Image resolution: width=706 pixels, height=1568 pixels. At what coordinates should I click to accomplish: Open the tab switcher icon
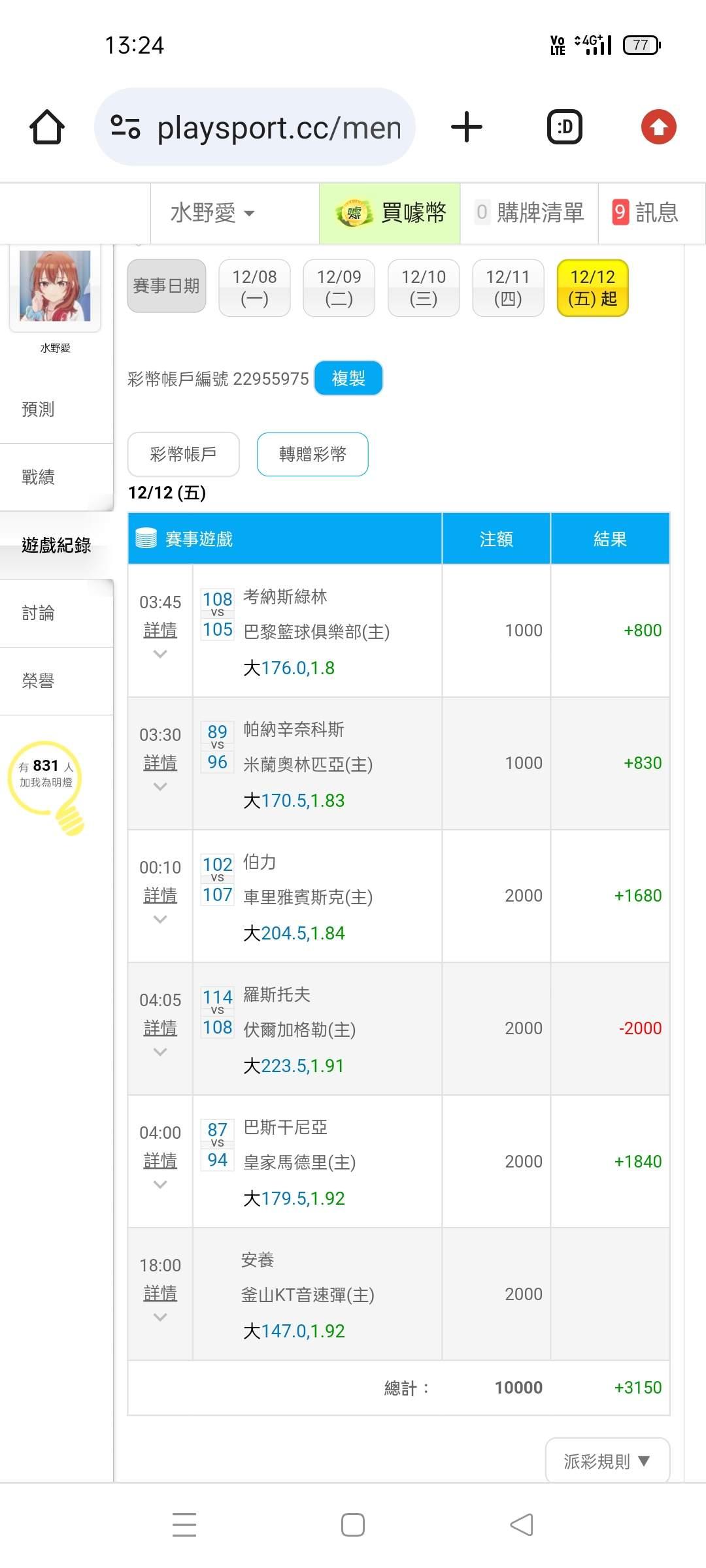click(x=564, y=127)
